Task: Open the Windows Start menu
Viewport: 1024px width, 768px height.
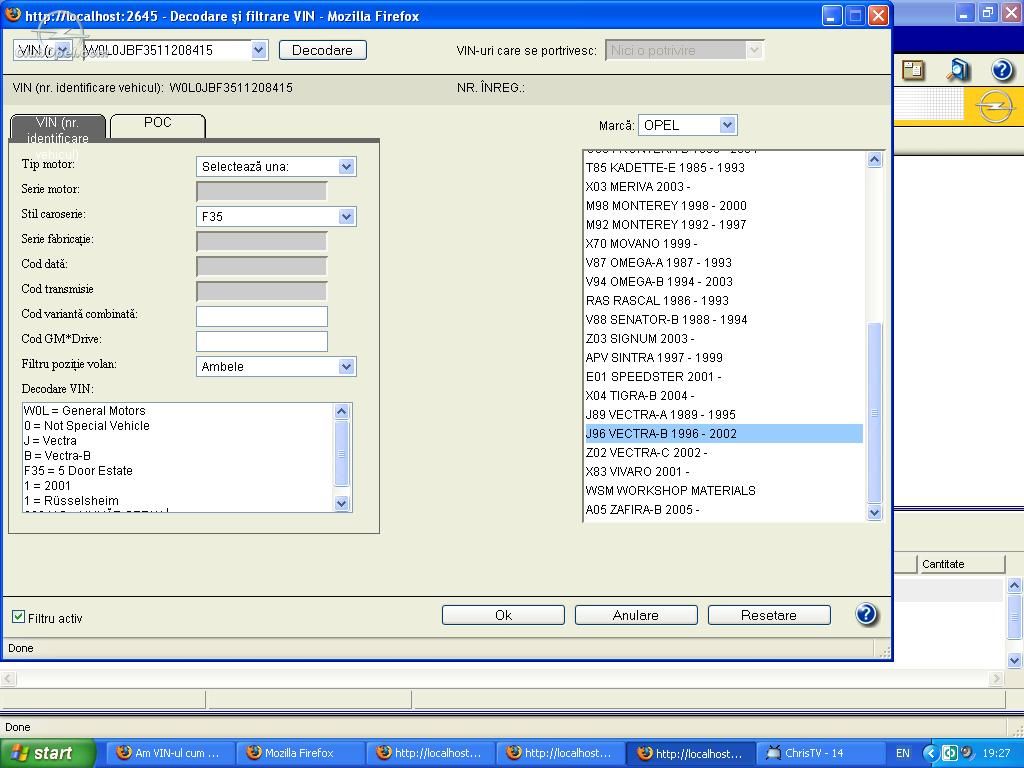Action: 47,753
